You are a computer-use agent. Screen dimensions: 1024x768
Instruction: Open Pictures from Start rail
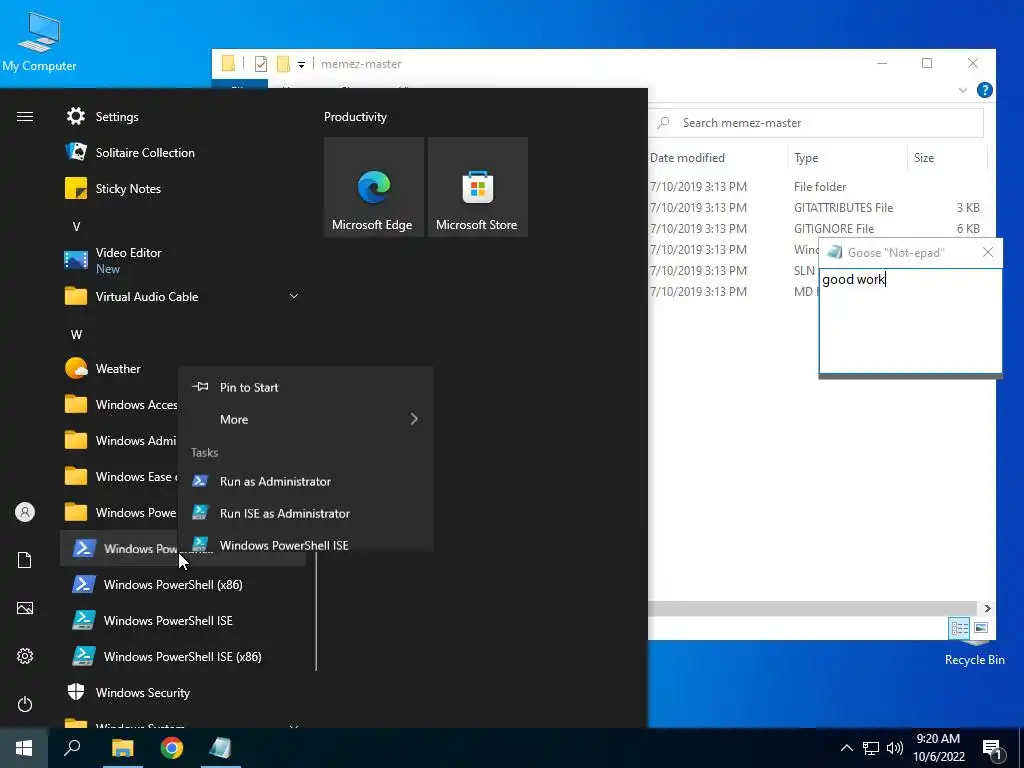tap(25, 608)
